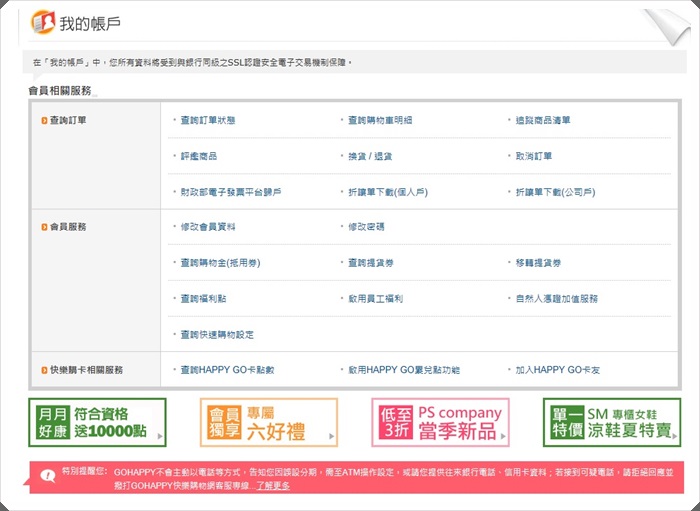
Task: Open the 月月好康 送10000點 banner
Action: (97, 423)
